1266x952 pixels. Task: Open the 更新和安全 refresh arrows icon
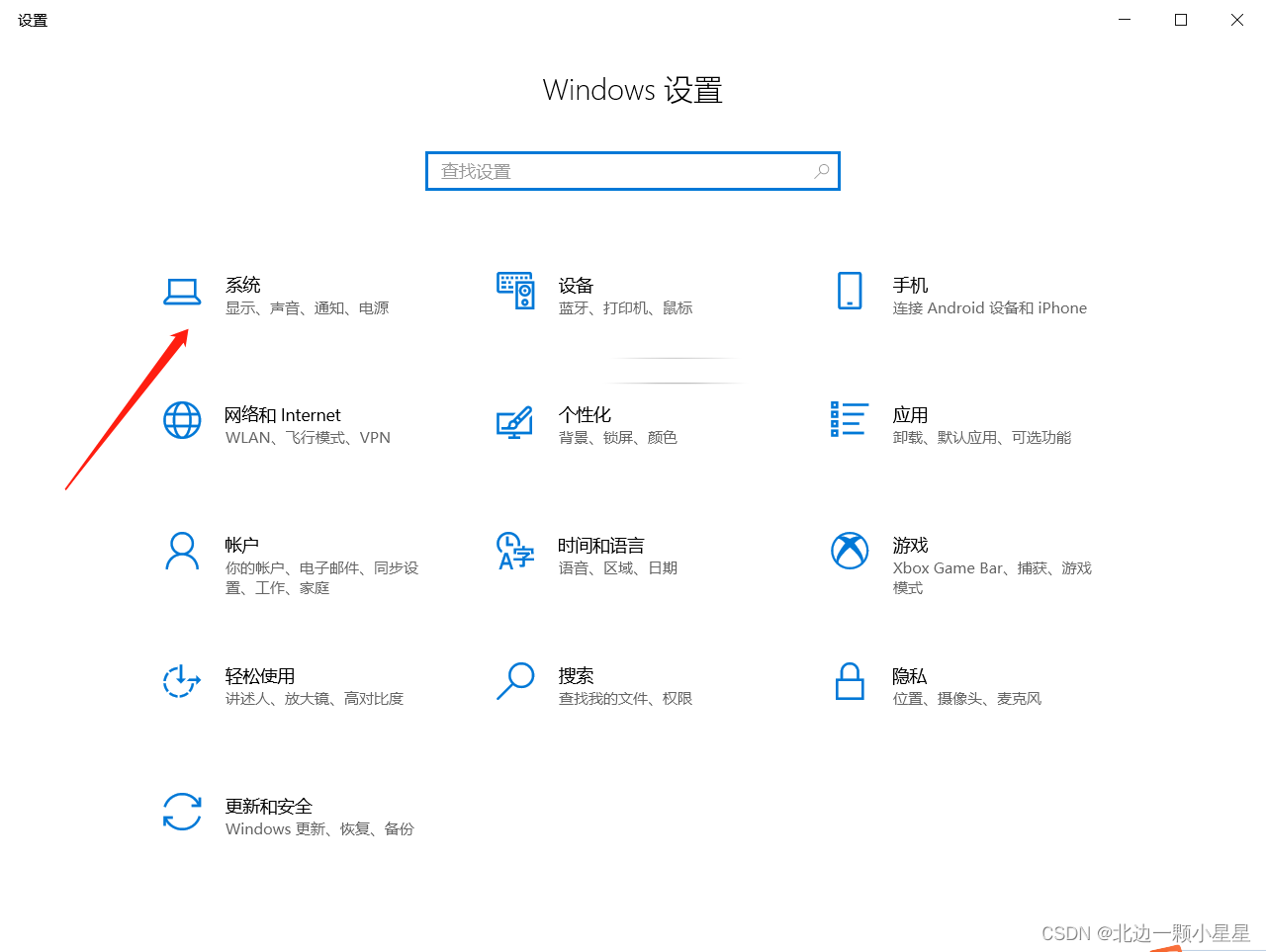tap(182, 812)
